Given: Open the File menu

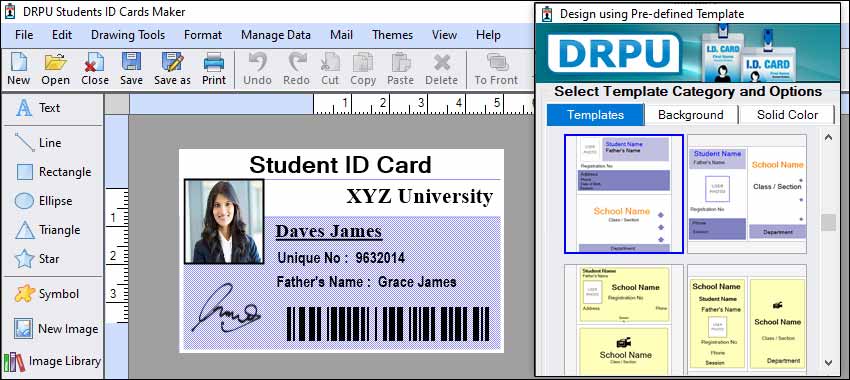Looking at the screenshot, I should (x=24, y=35).
